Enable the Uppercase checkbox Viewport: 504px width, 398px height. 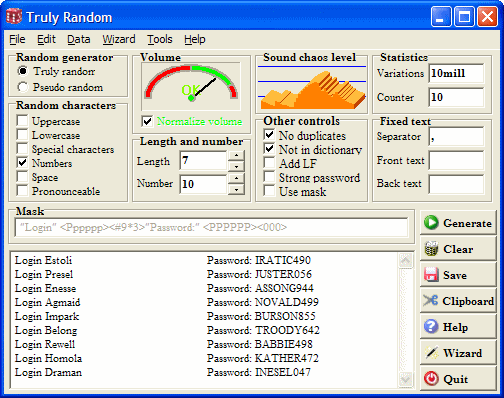click(x=22, y=120)
